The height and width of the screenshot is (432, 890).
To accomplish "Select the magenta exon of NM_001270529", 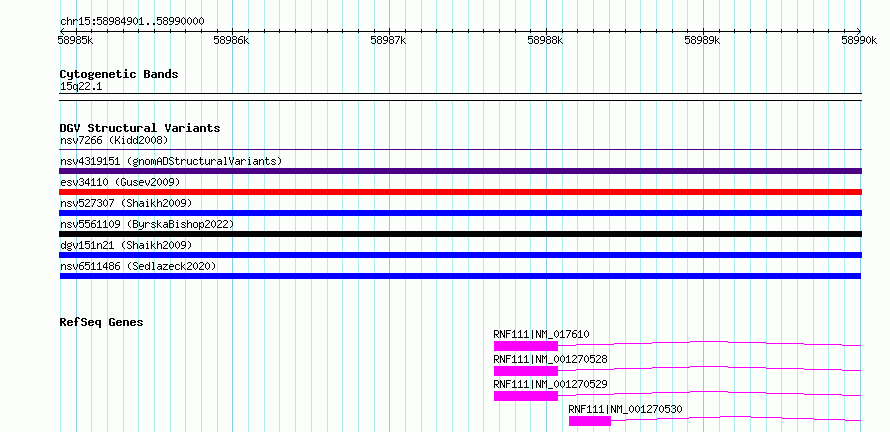I will [526, 396].
